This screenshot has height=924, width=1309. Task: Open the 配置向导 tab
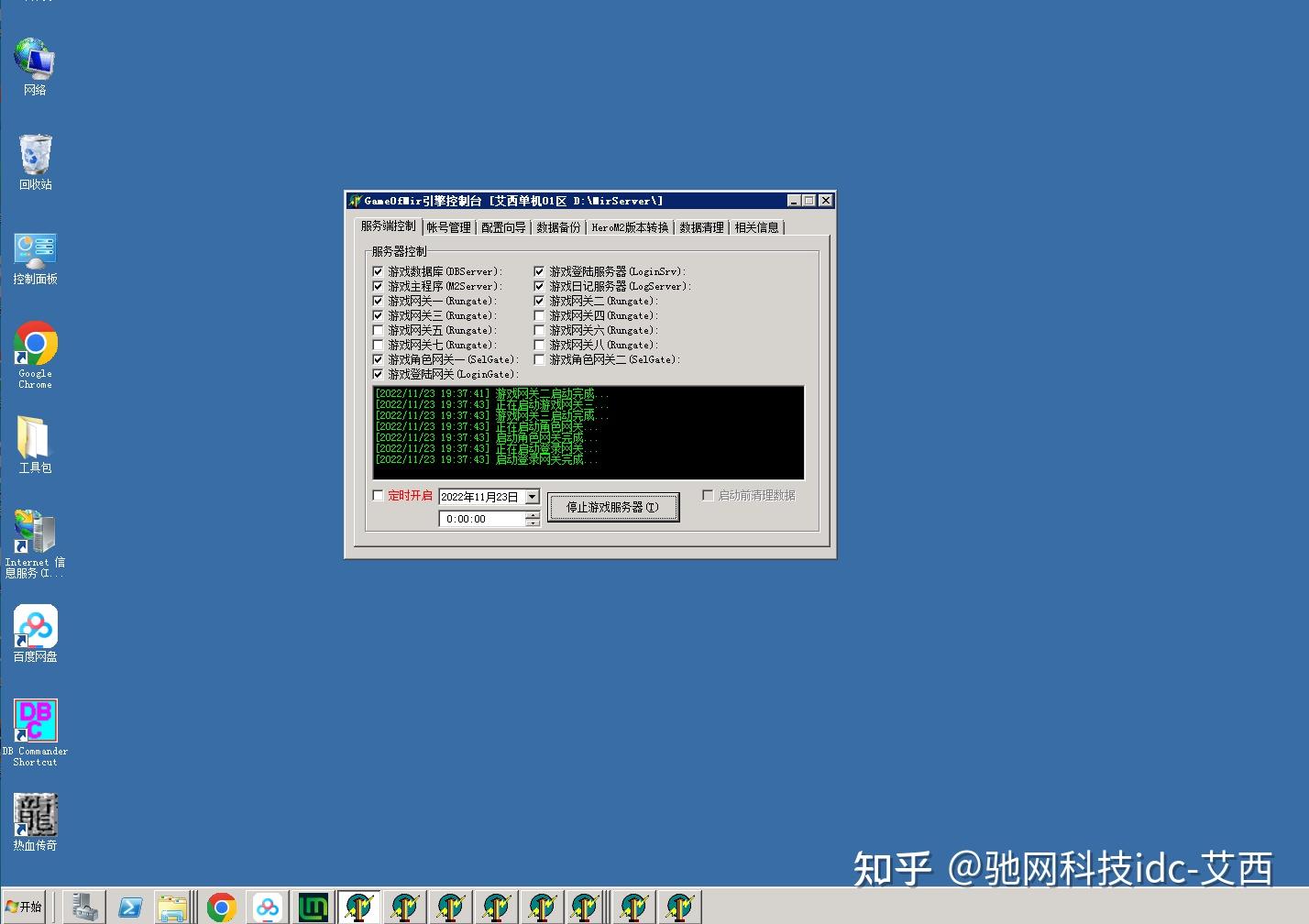click(x=503, y=227)
